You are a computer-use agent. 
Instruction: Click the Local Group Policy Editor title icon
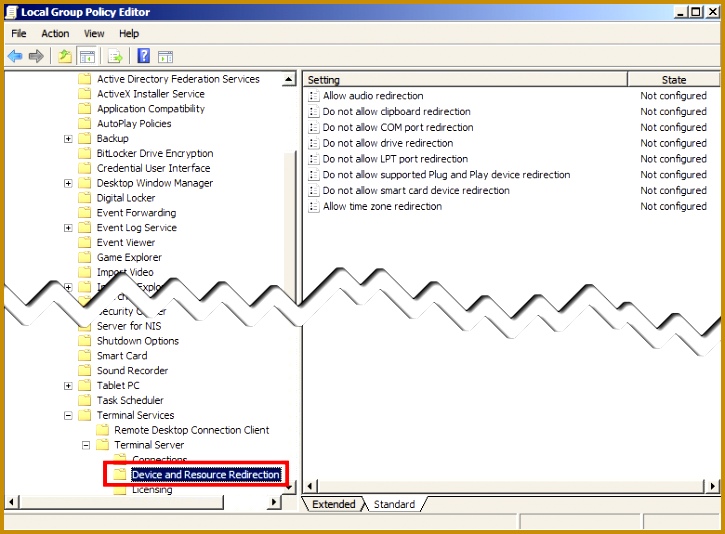11,12
